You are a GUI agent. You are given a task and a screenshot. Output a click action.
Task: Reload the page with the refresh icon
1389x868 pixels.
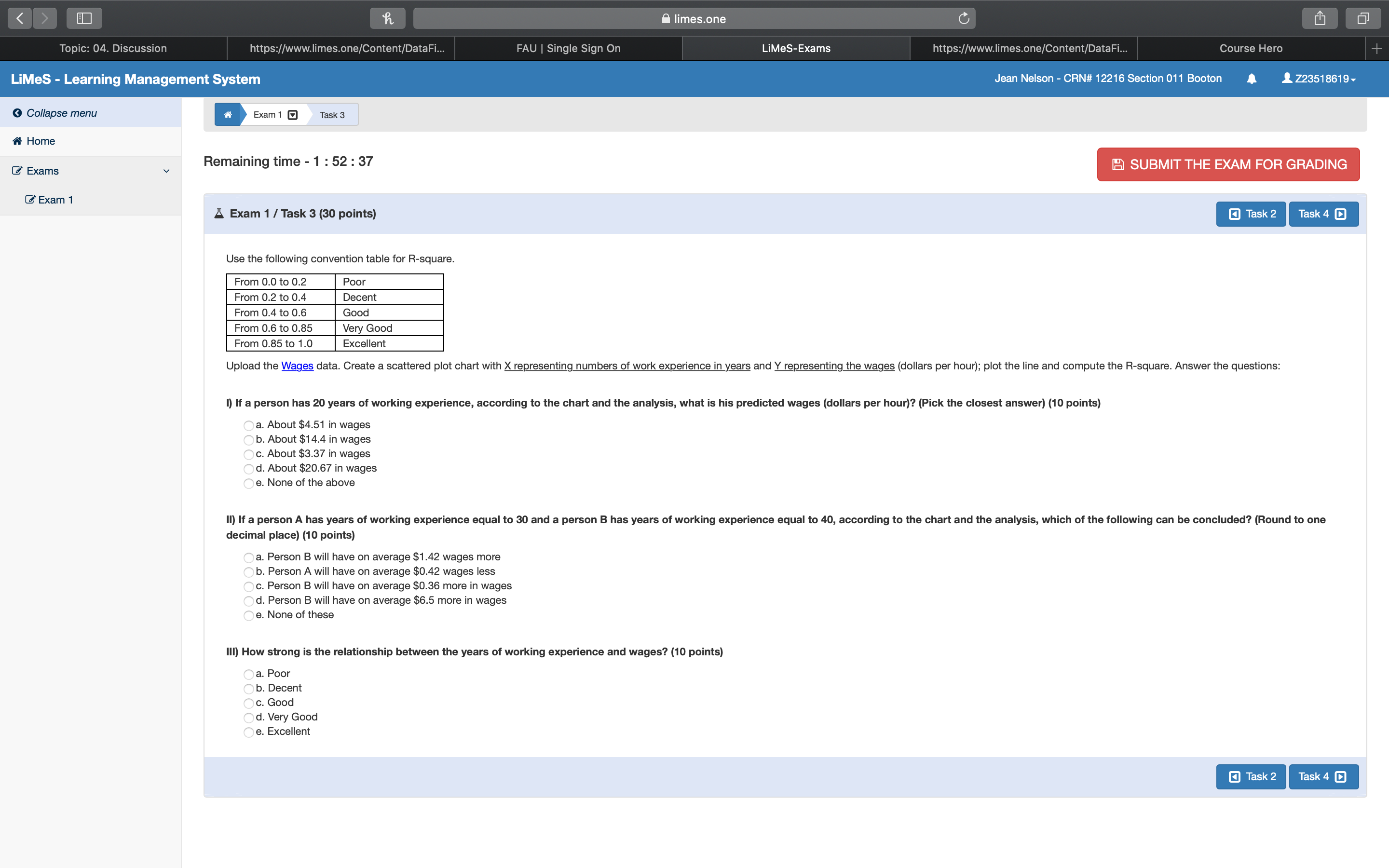pyautogui.click(x=964, y=18)
